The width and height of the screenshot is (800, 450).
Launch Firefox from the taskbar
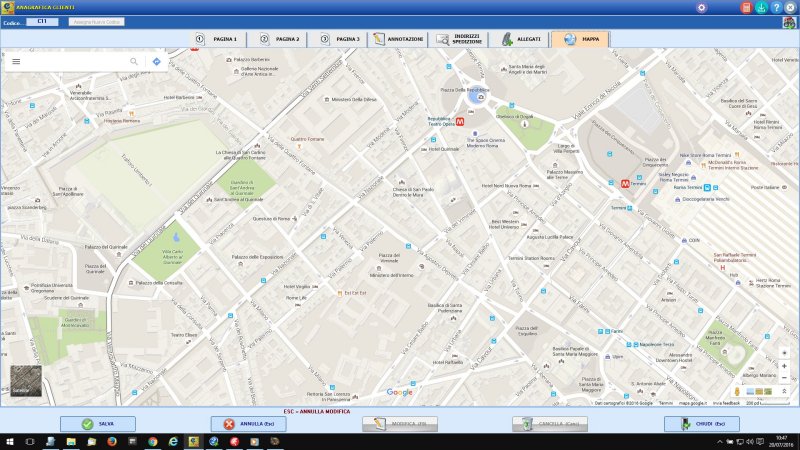(x=112, y=441)
